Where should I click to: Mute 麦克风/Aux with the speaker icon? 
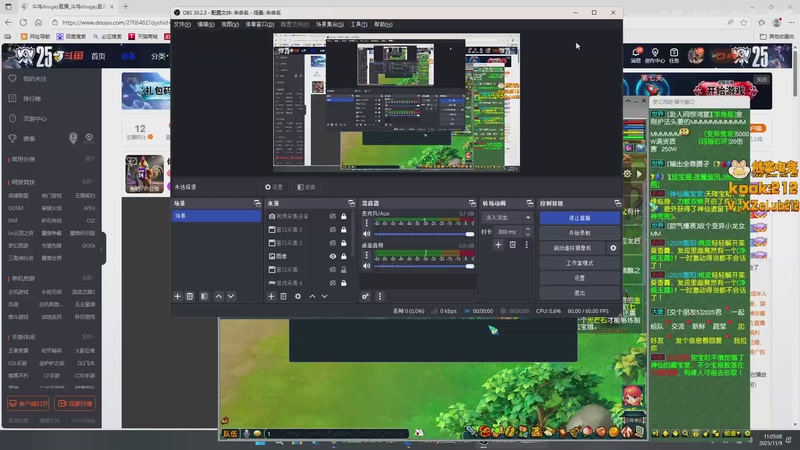point(366,234)
